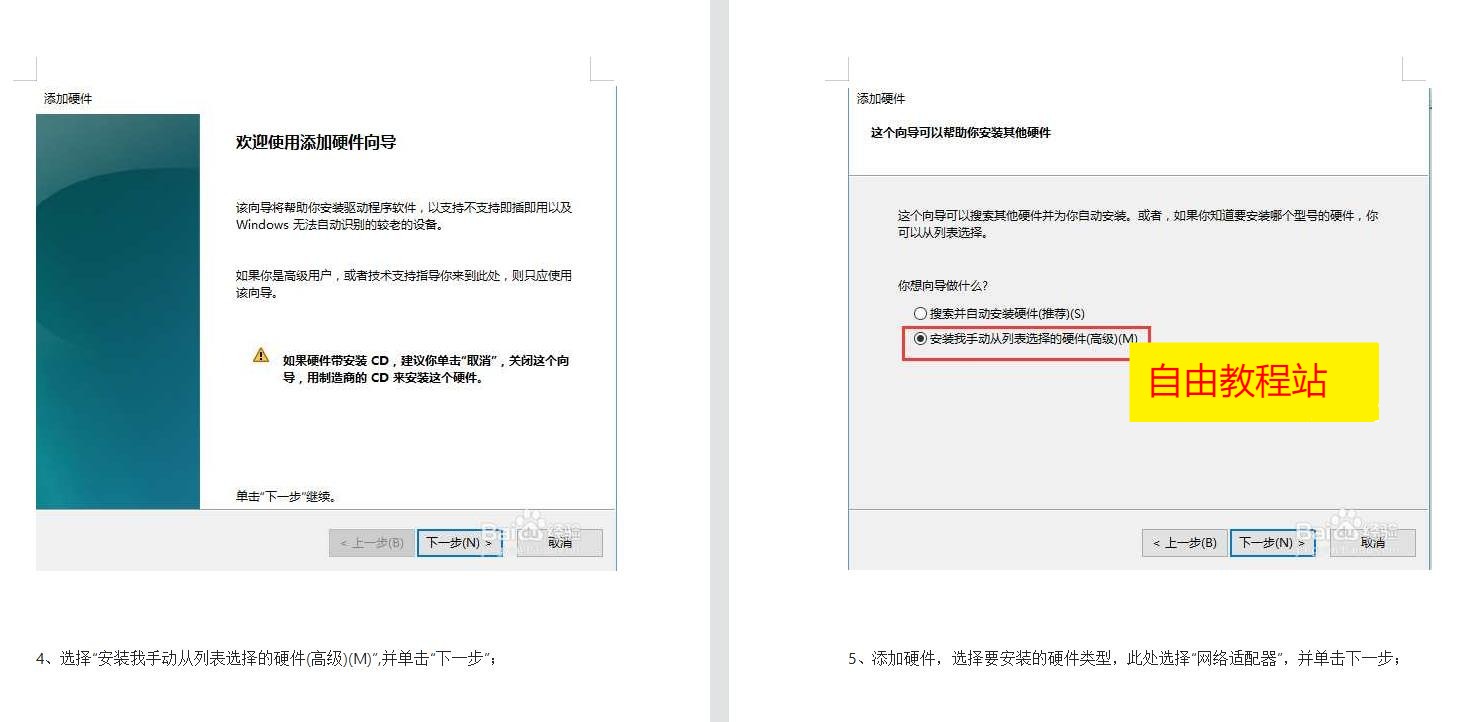Click the step 5 caption about 网络适配器

[1125, 658]
